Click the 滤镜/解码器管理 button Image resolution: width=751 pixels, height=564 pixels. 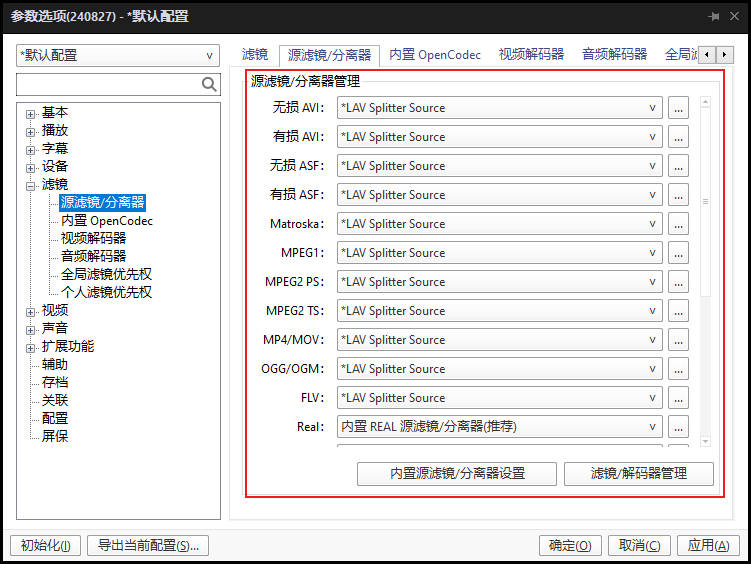[x=639, y=474]
